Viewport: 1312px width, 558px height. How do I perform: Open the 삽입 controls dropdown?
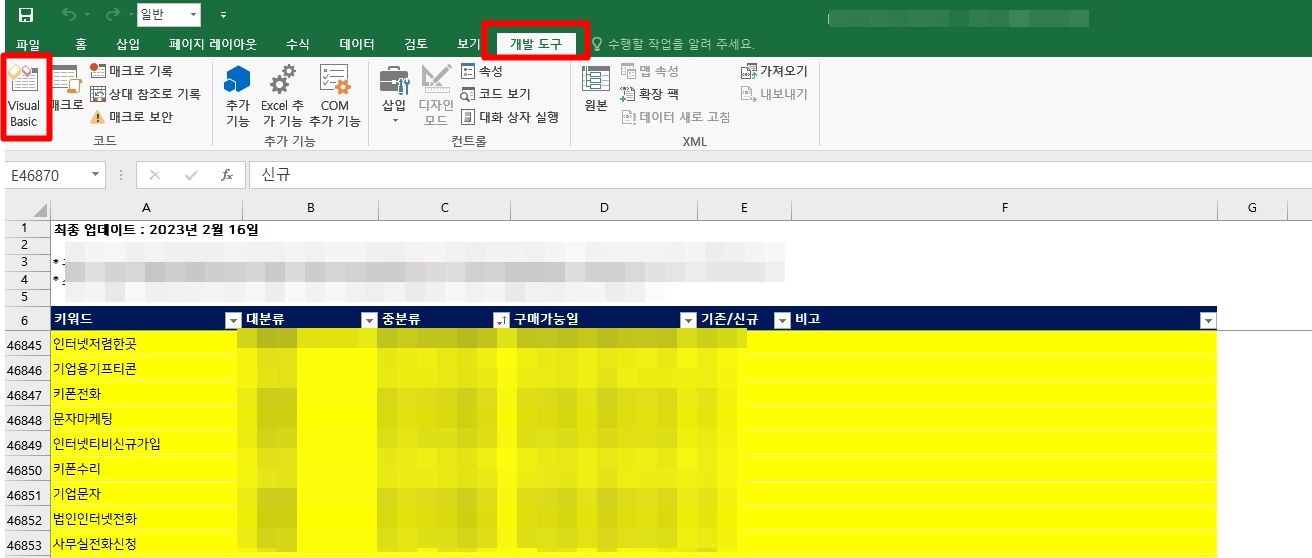coord(394,96)
